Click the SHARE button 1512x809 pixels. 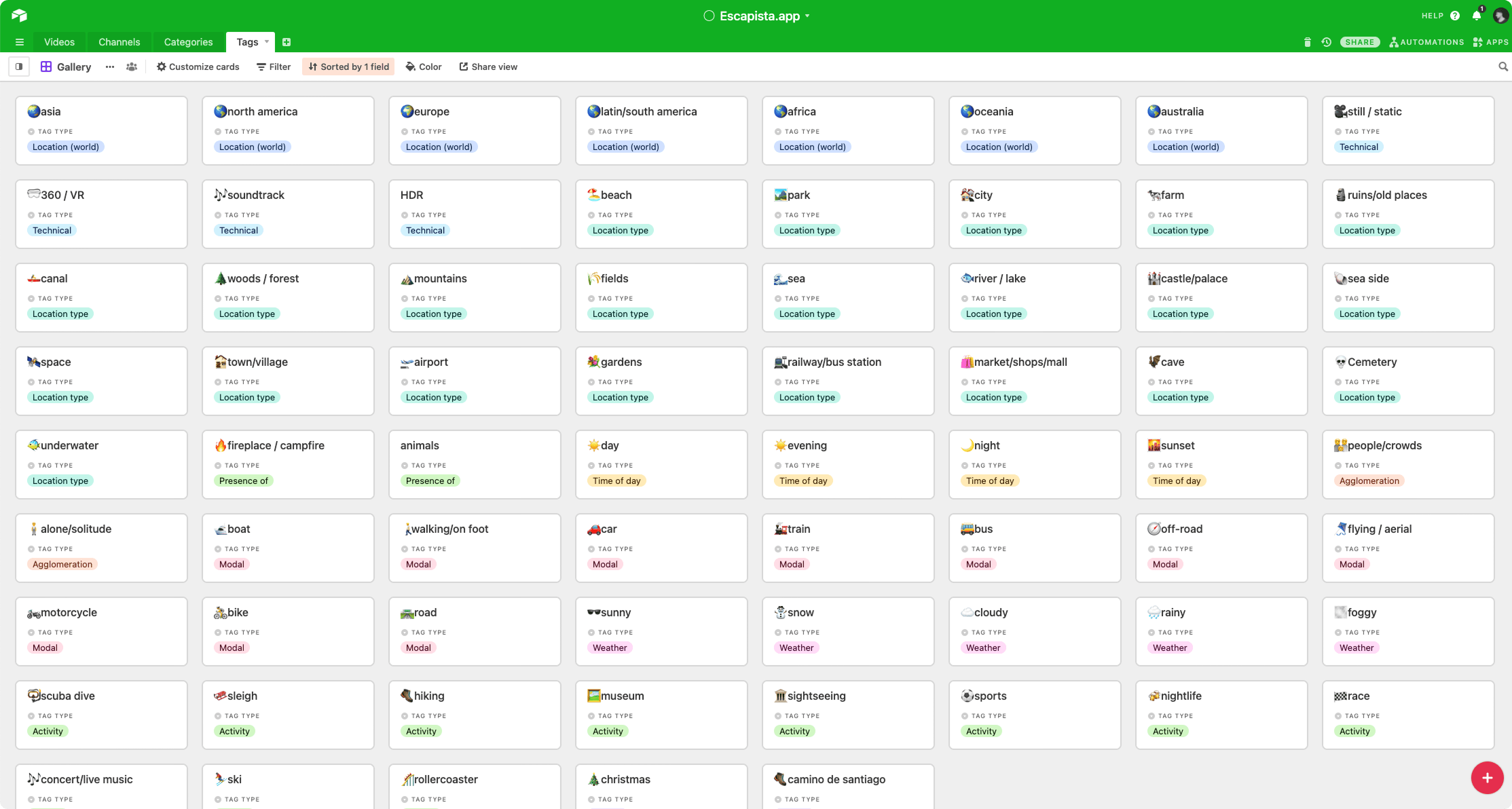1359,42
